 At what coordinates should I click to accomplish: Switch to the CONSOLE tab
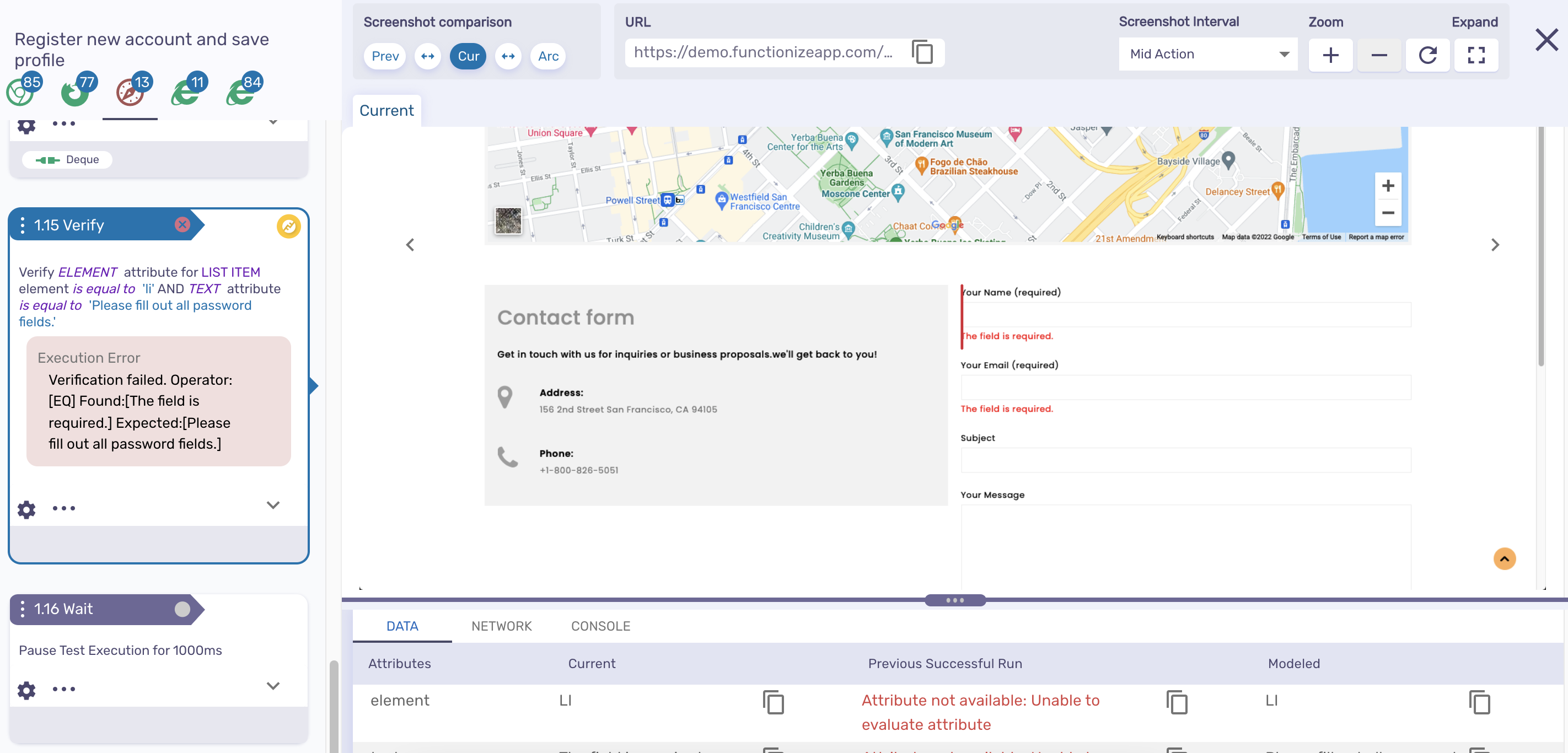[600, 626]
